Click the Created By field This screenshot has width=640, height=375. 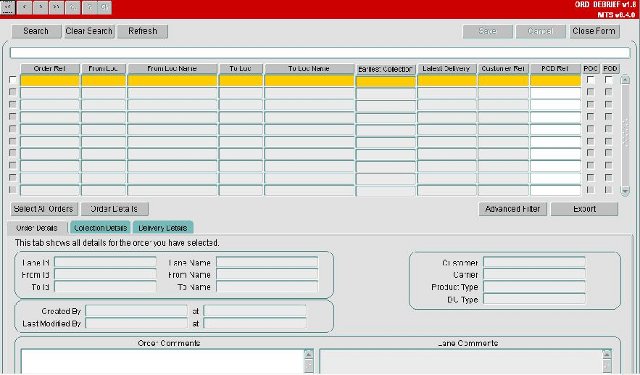click(136, 311)
